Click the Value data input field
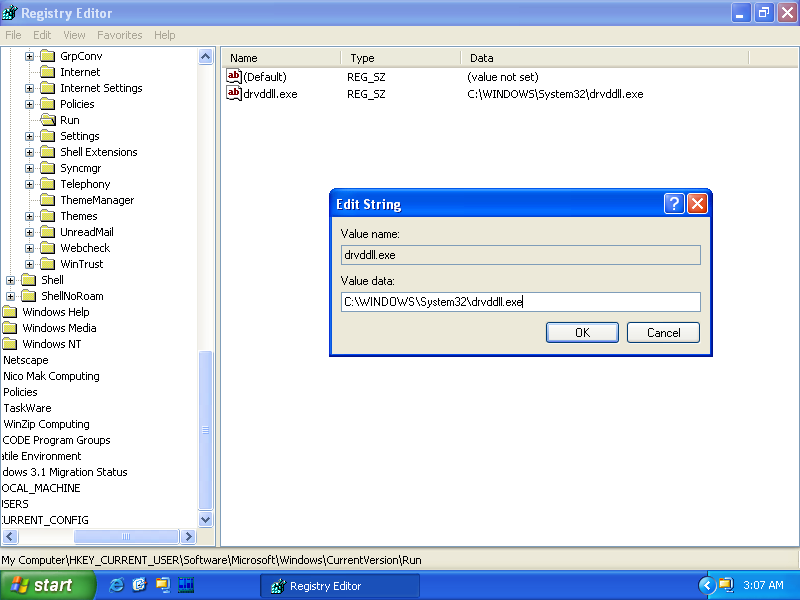 click(x=520, y=302)
